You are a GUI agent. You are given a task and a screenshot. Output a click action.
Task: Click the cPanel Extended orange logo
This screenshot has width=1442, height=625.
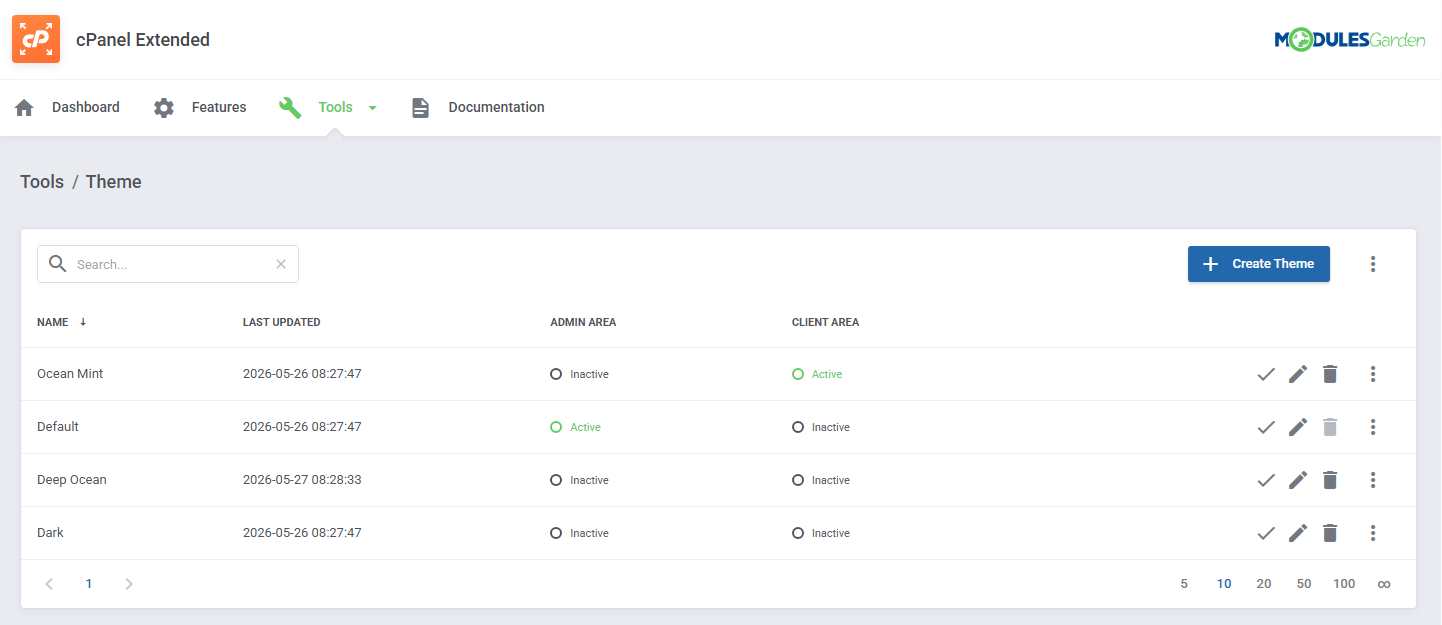(36, 39)
